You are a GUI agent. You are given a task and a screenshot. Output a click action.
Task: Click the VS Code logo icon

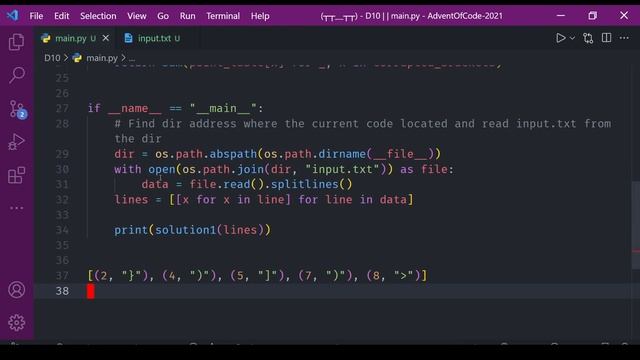point(12,16)
